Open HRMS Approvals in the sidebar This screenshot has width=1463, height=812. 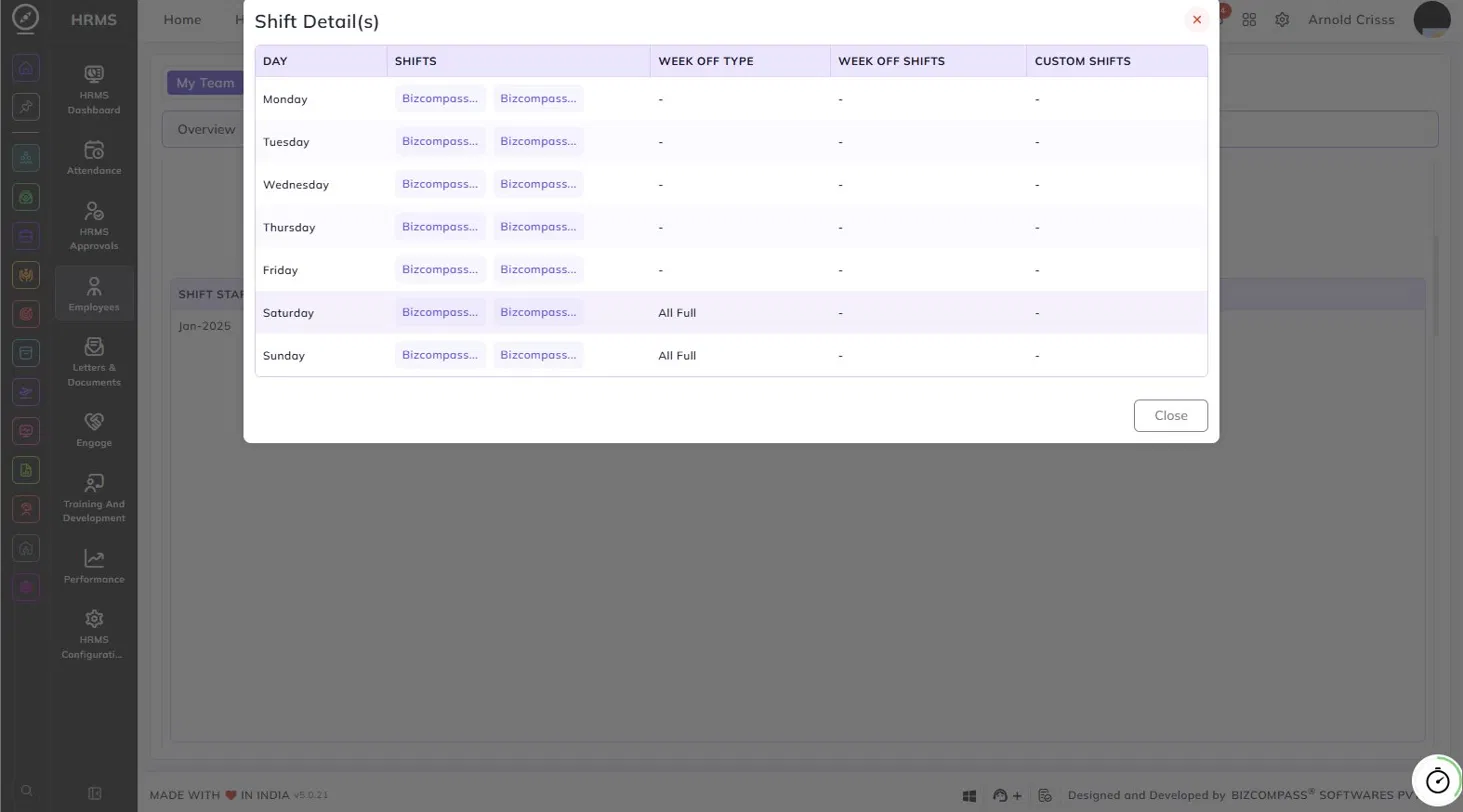pos(94,225)
